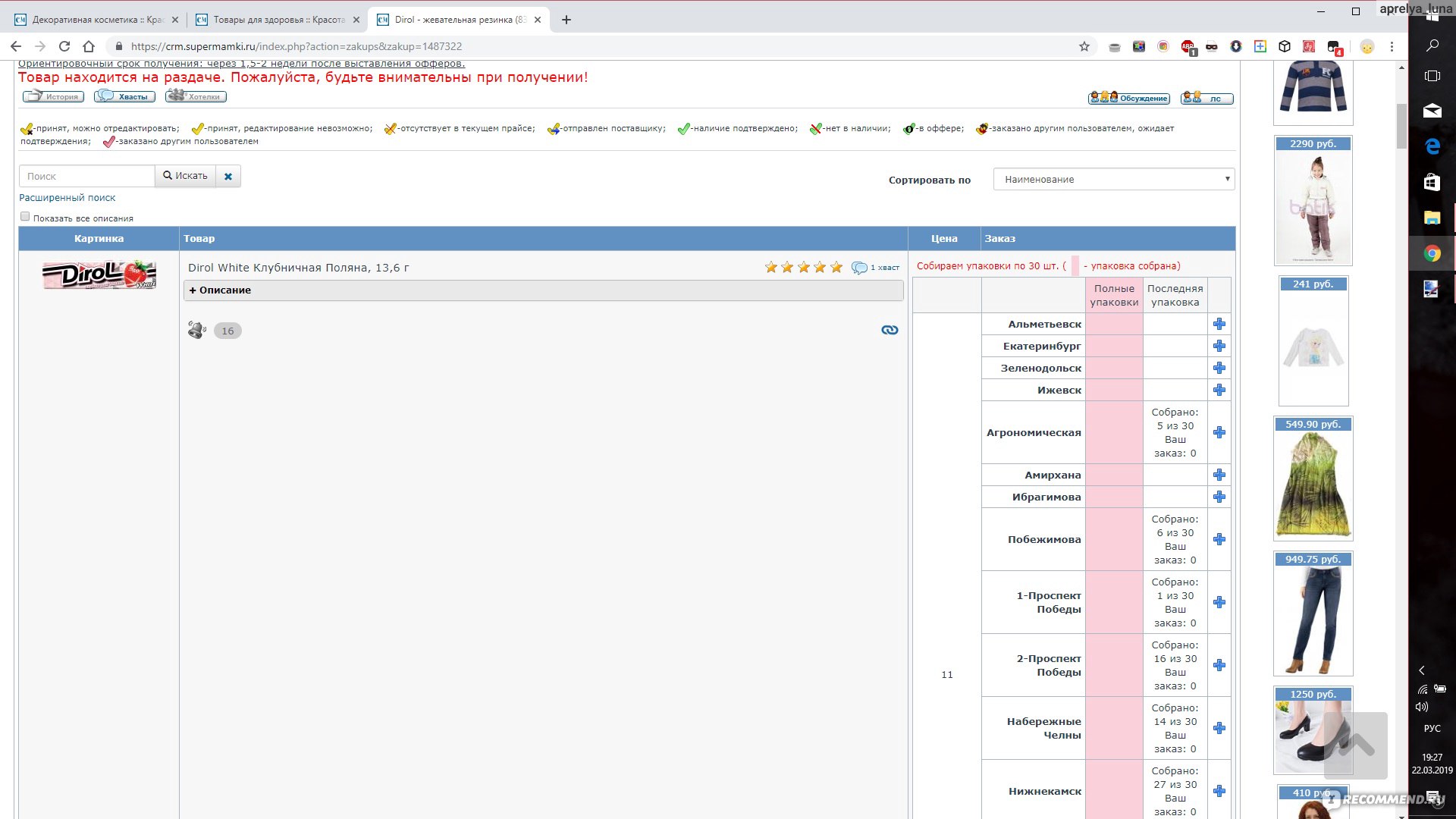
Task: Close the Декоративная косметика tab
Action: coord(174,20)
